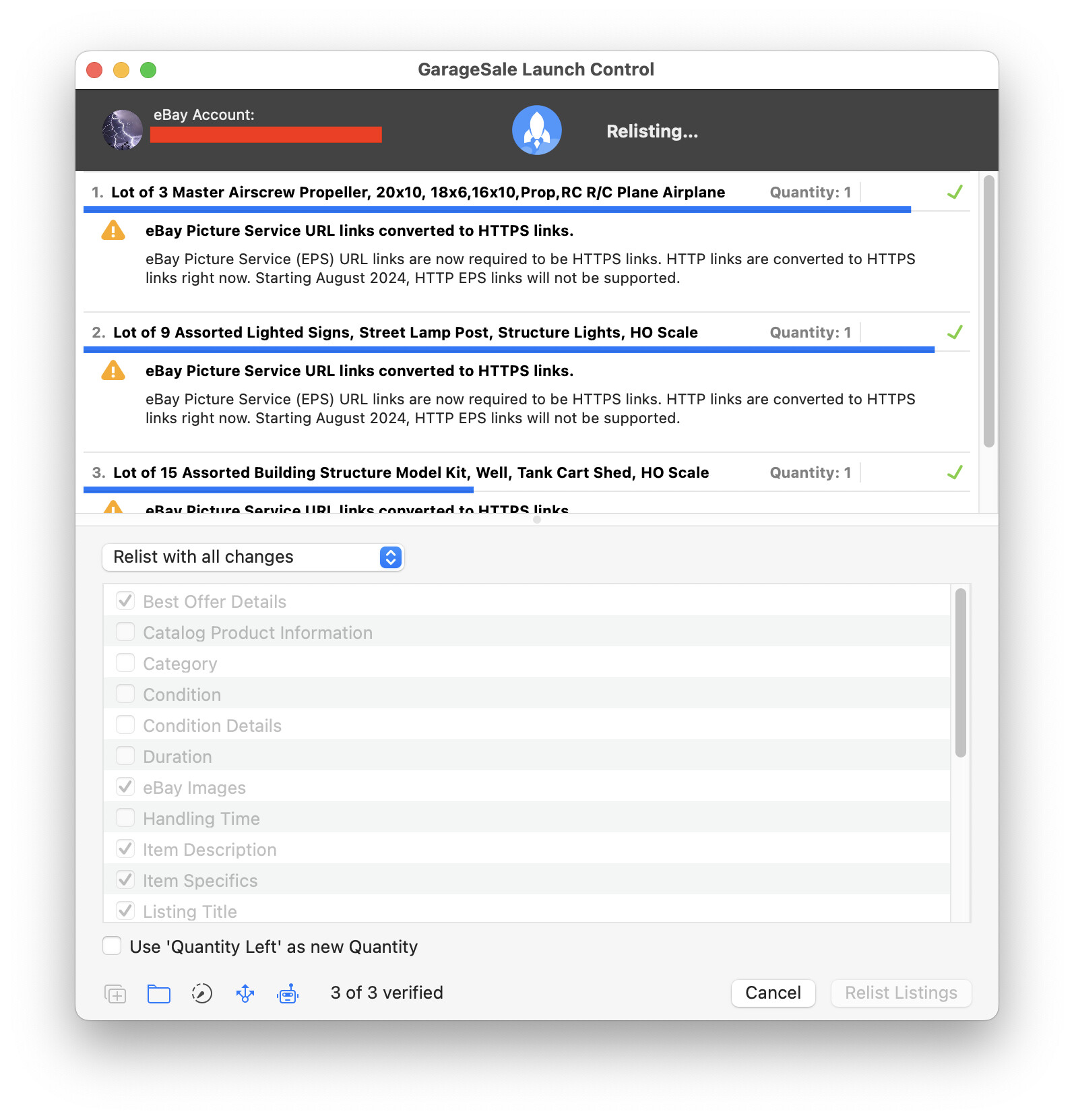The image size is (1074, 1120).
Task: Click warning triangle under Building Structure Model Kit listing
Action: 113,507
